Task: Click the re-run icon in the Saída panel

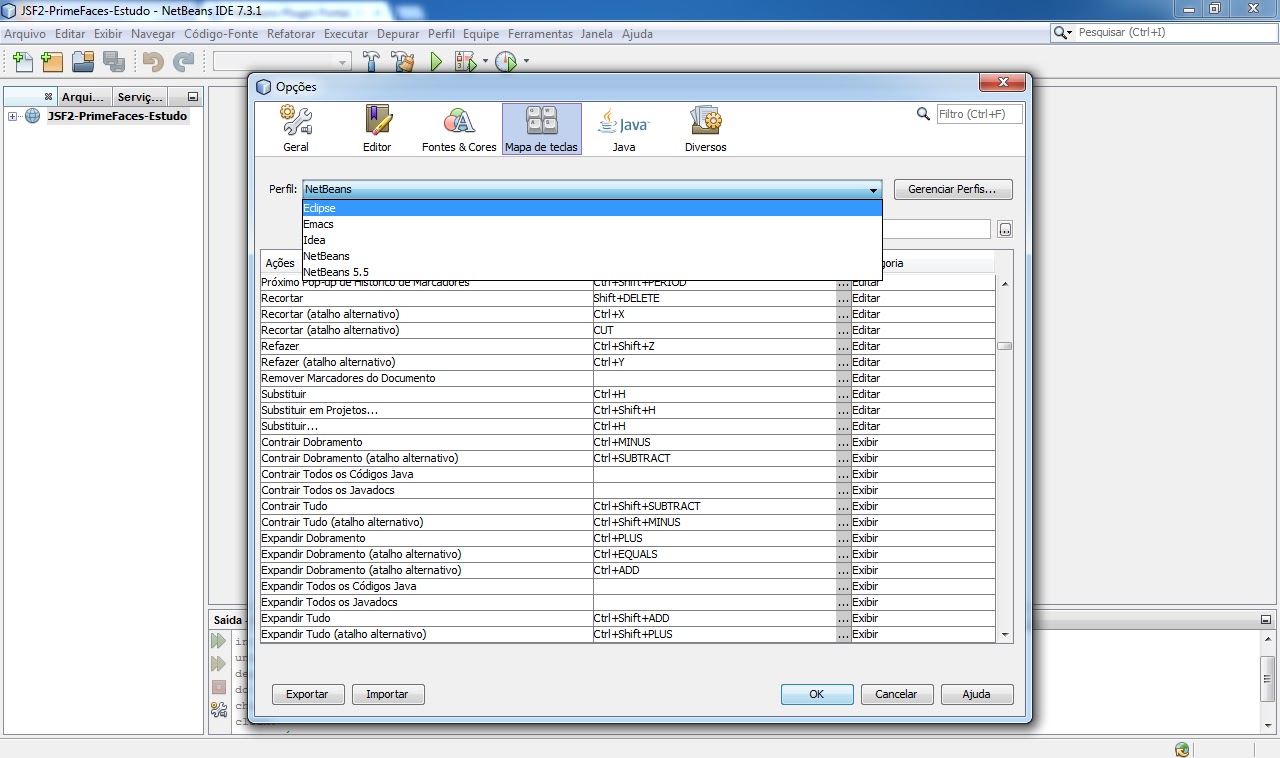Action: coord(218,640)
